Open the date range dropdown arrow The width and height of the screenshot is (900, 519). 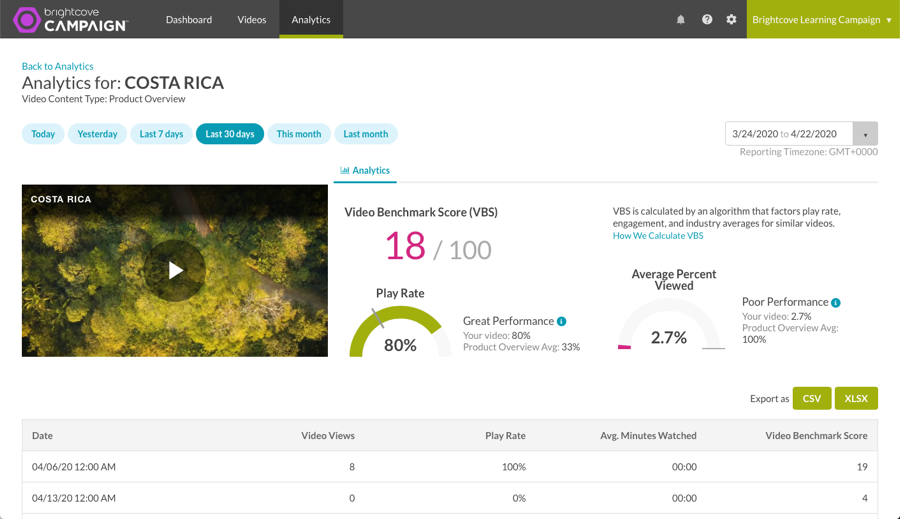tap(865, 134)
